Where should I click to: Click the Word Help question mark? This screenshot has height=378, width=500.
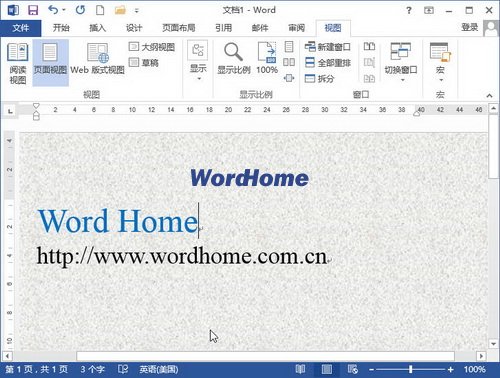tap(409, 10)
